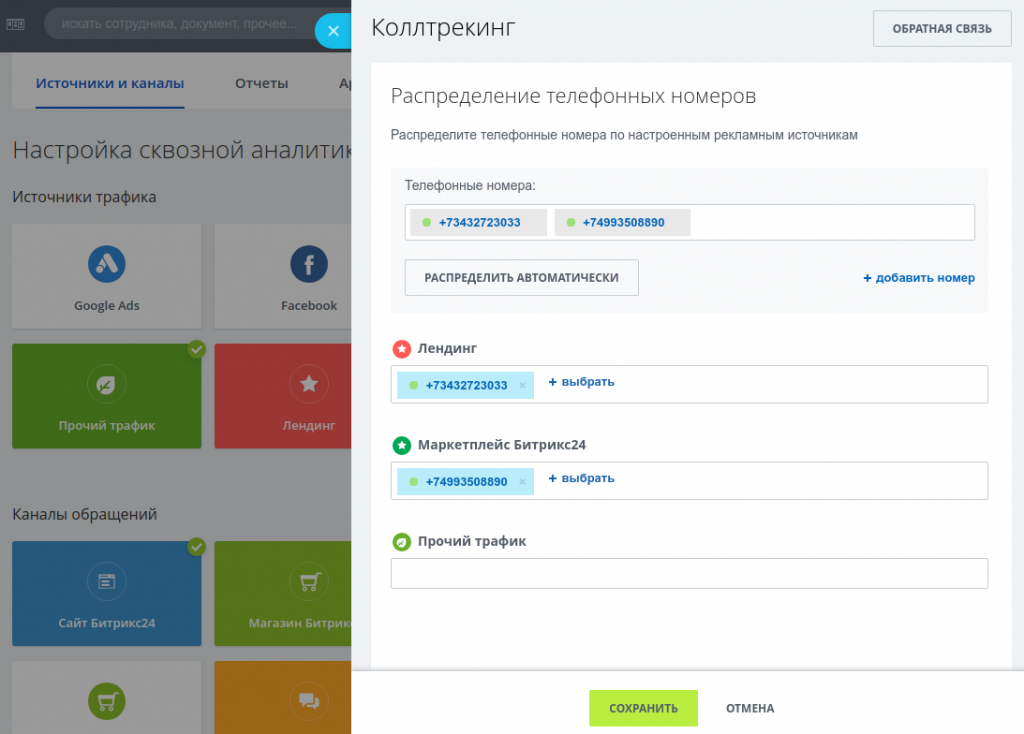
Task: Toggle checkmark on Прочий трафик tile
Action: pos(196,349)
